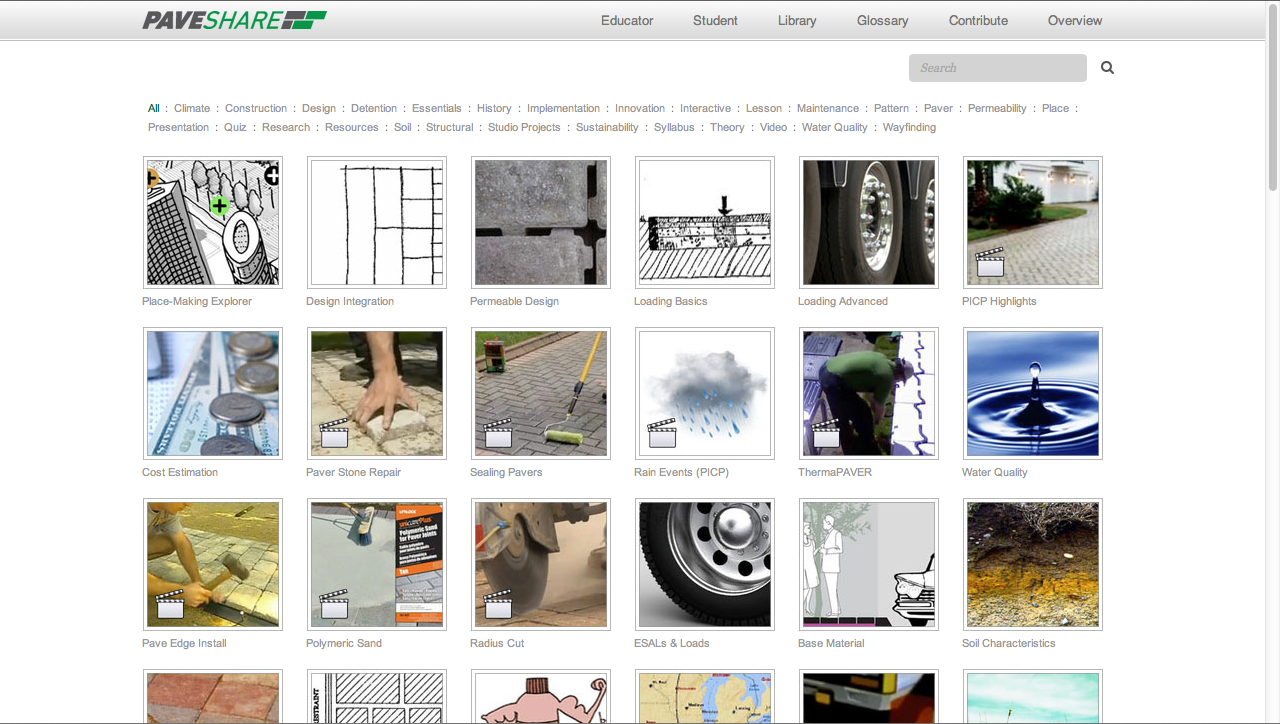
Task: Click the magnifying glass search icon
Action: click(x=1107, y=68)
